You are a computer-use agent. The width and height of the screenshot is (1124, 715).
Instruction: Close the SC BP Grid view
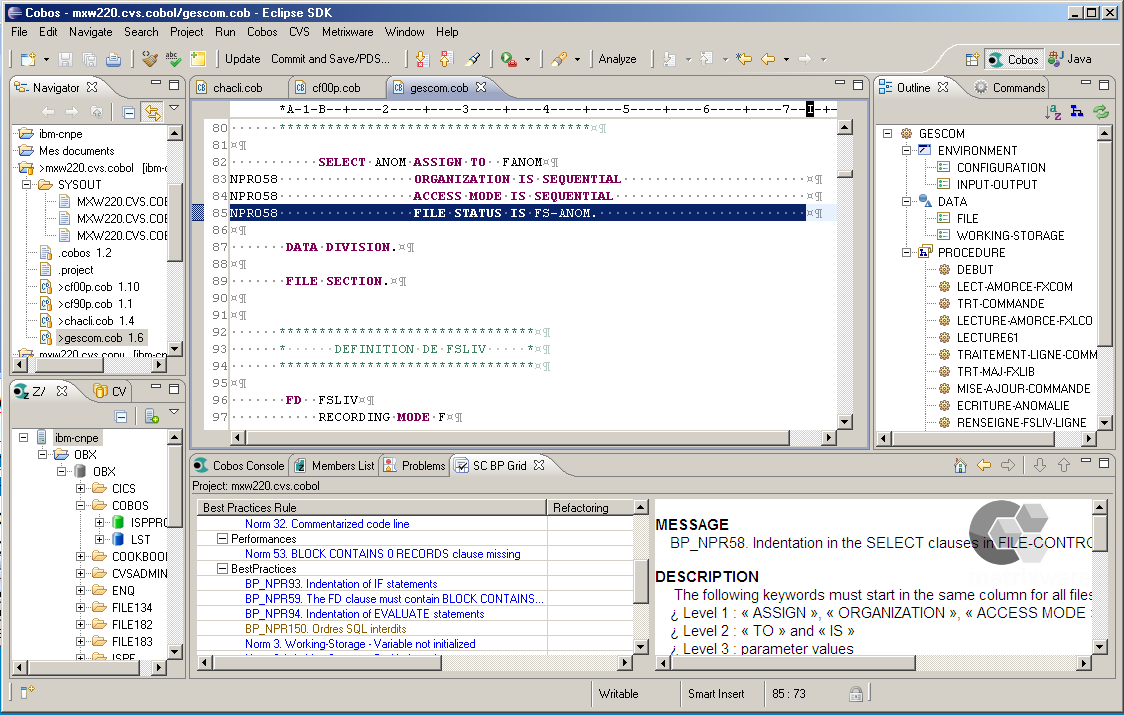tap(539, 465)
